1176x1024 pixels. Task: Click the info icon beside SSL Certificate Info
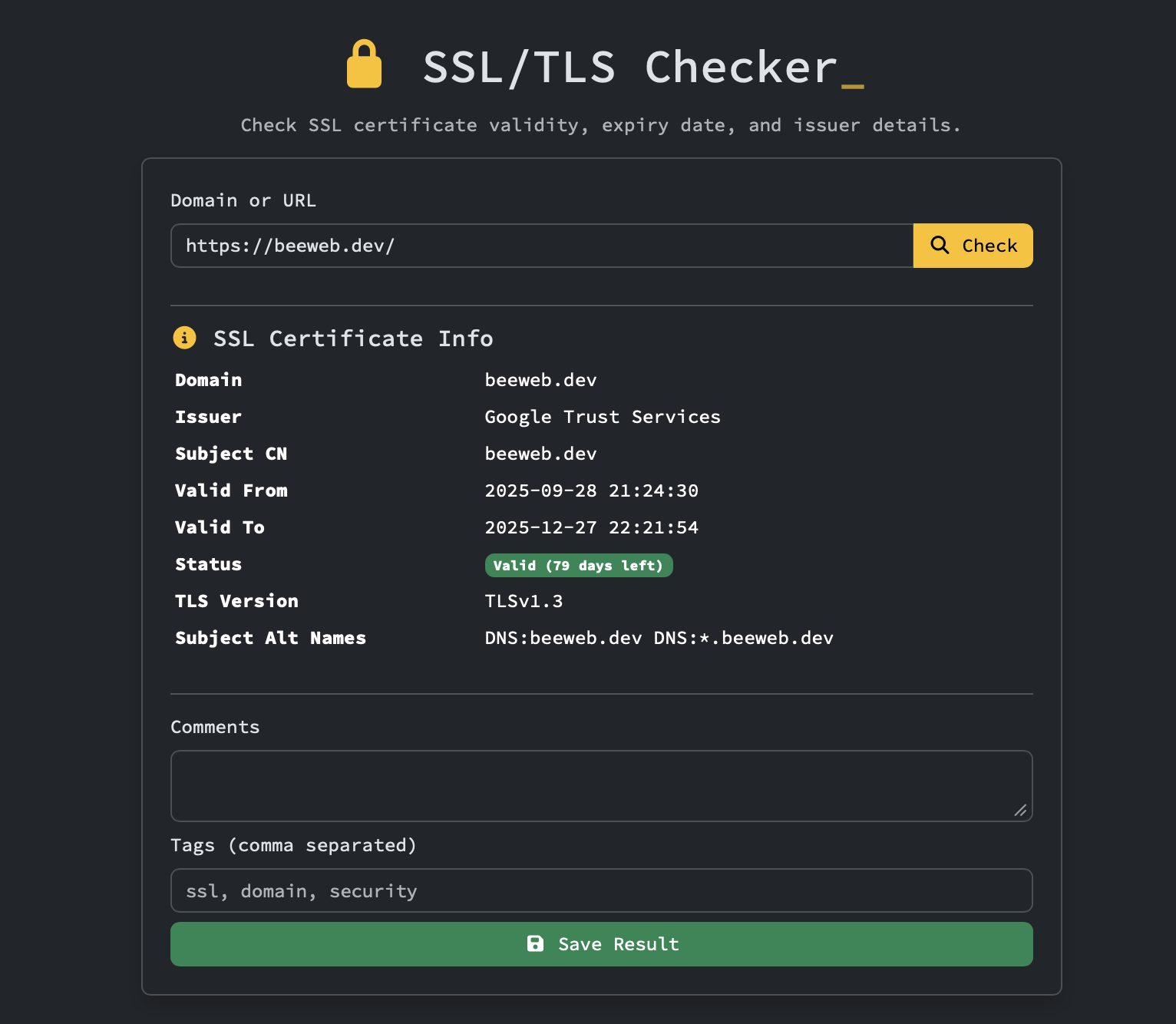(x=184, y=337)
